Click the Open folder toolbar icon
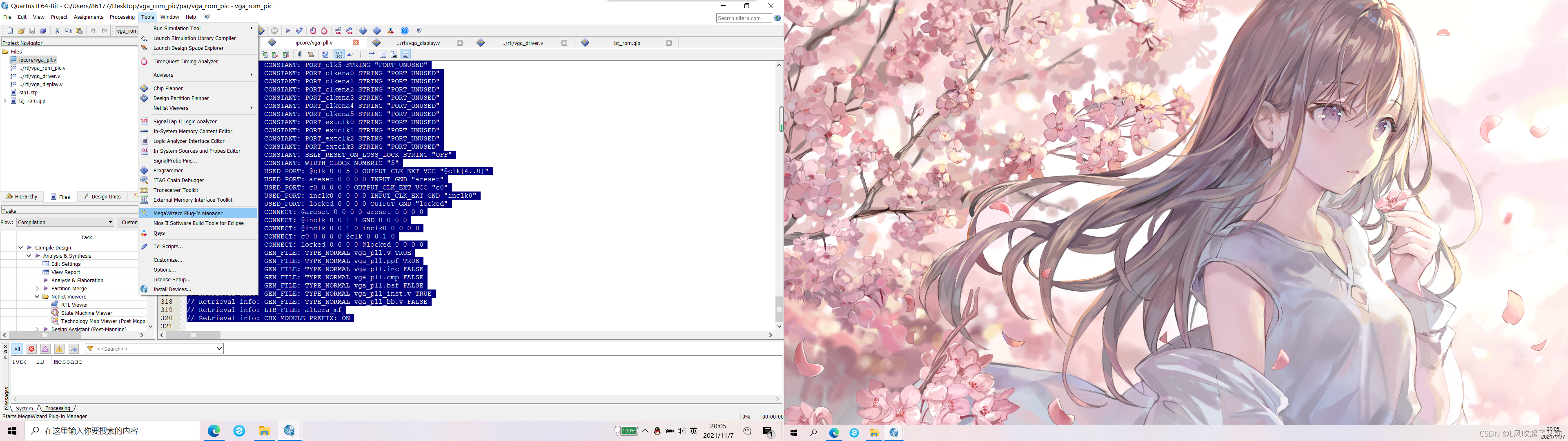1568x441 pixels. coord(21,31)
